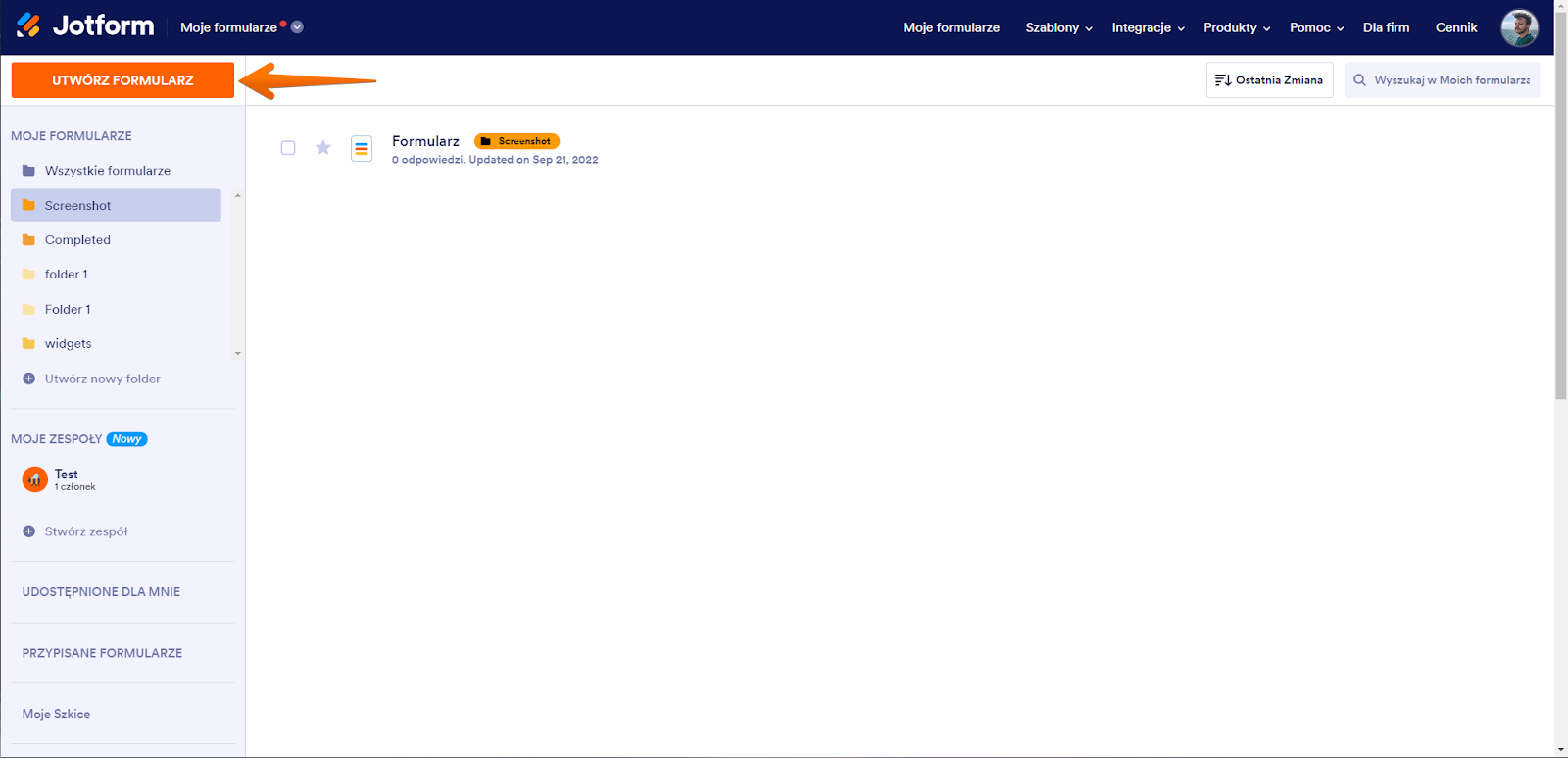
Task: Select the Completed folder
Action: pos(116,239)
